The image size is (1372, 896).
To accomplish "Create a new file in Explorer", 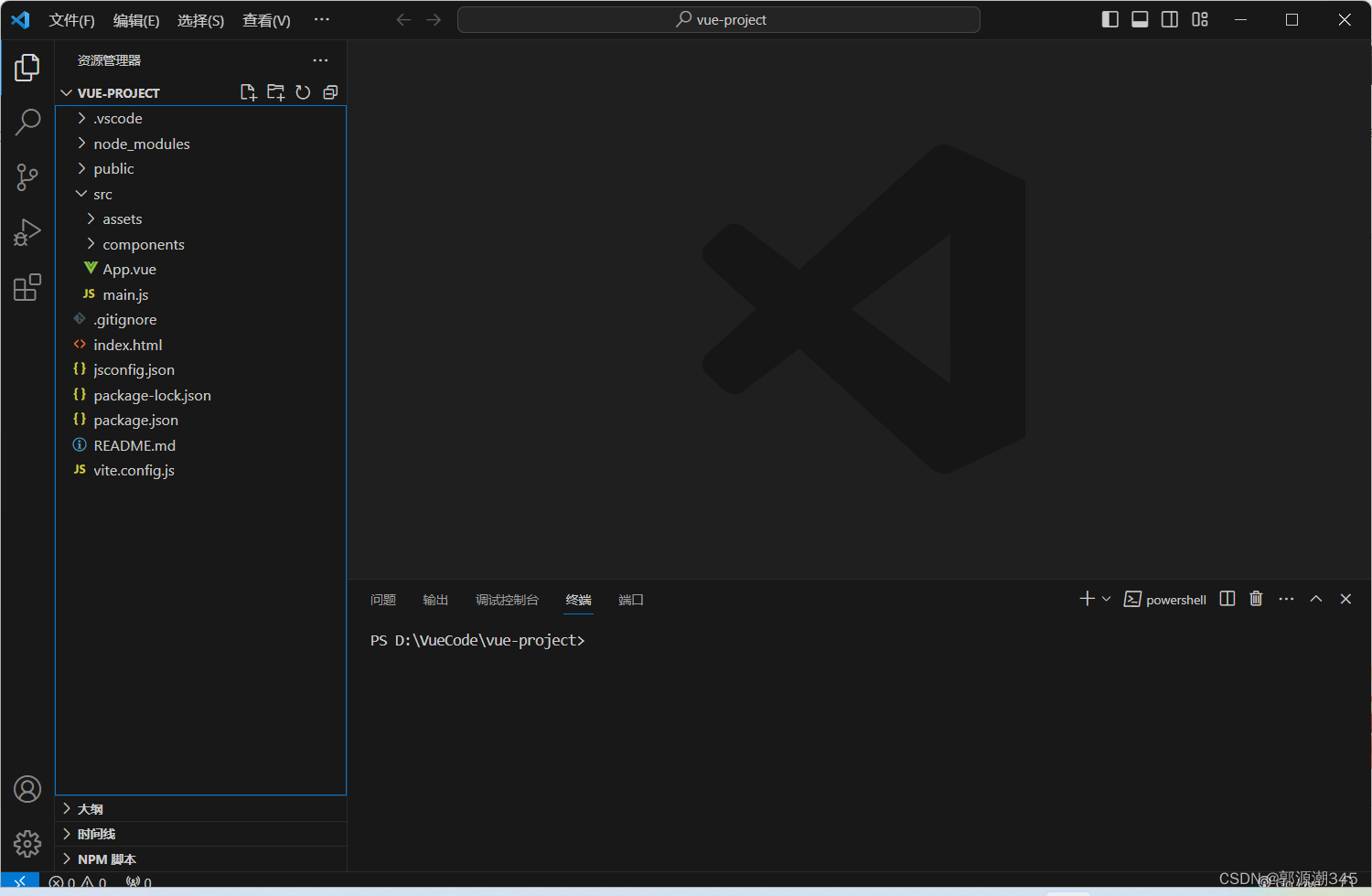I will tap(248, 91).
